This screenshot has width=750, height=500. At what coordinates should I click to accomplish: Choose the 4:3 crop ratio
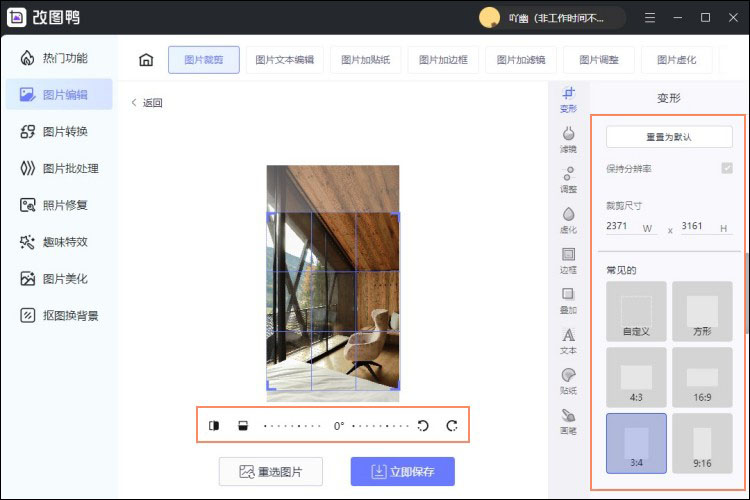point(636,378)
